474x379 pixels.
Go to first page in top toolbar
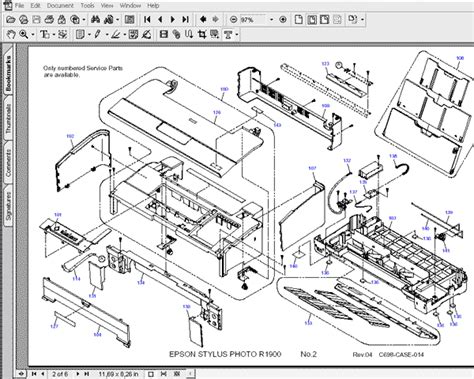[x=147, y=20]
